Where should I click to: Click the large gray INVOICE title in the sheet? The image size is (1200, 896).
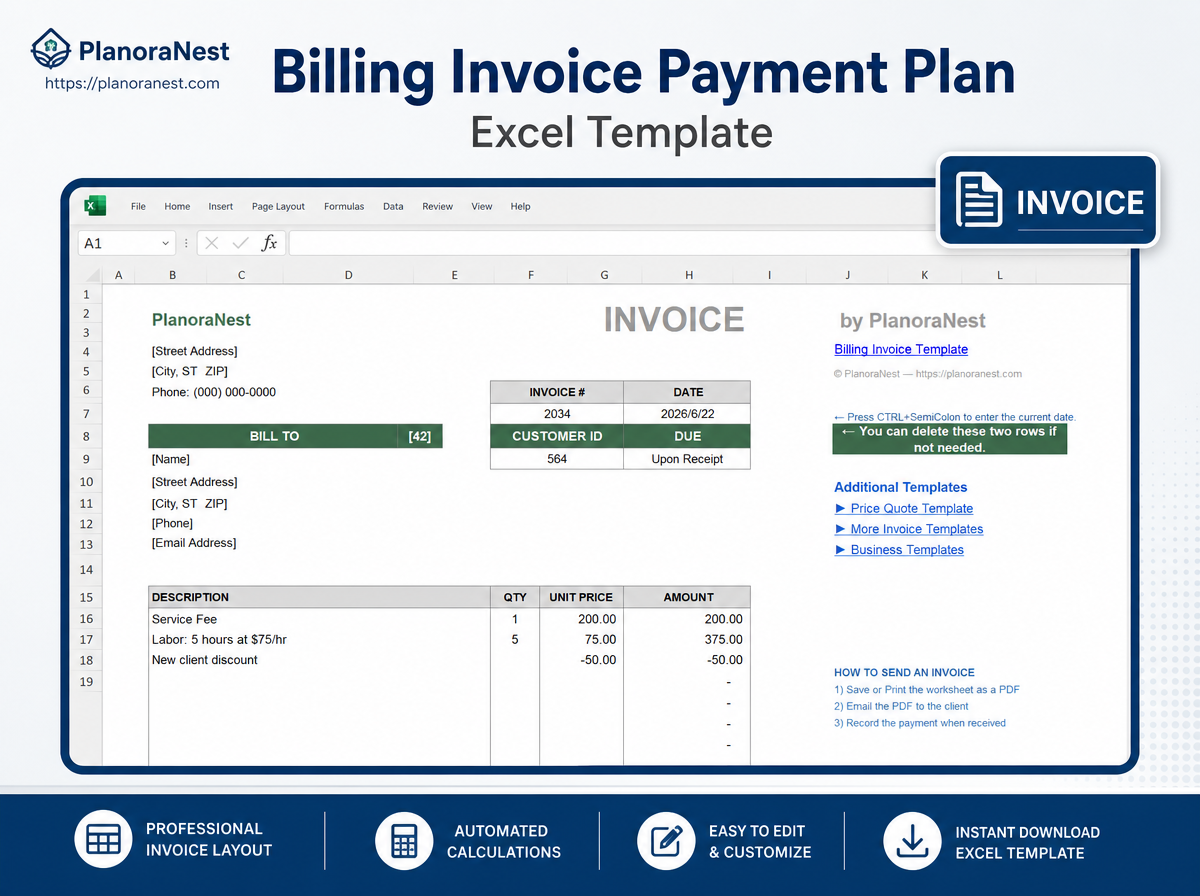point(674,319)
